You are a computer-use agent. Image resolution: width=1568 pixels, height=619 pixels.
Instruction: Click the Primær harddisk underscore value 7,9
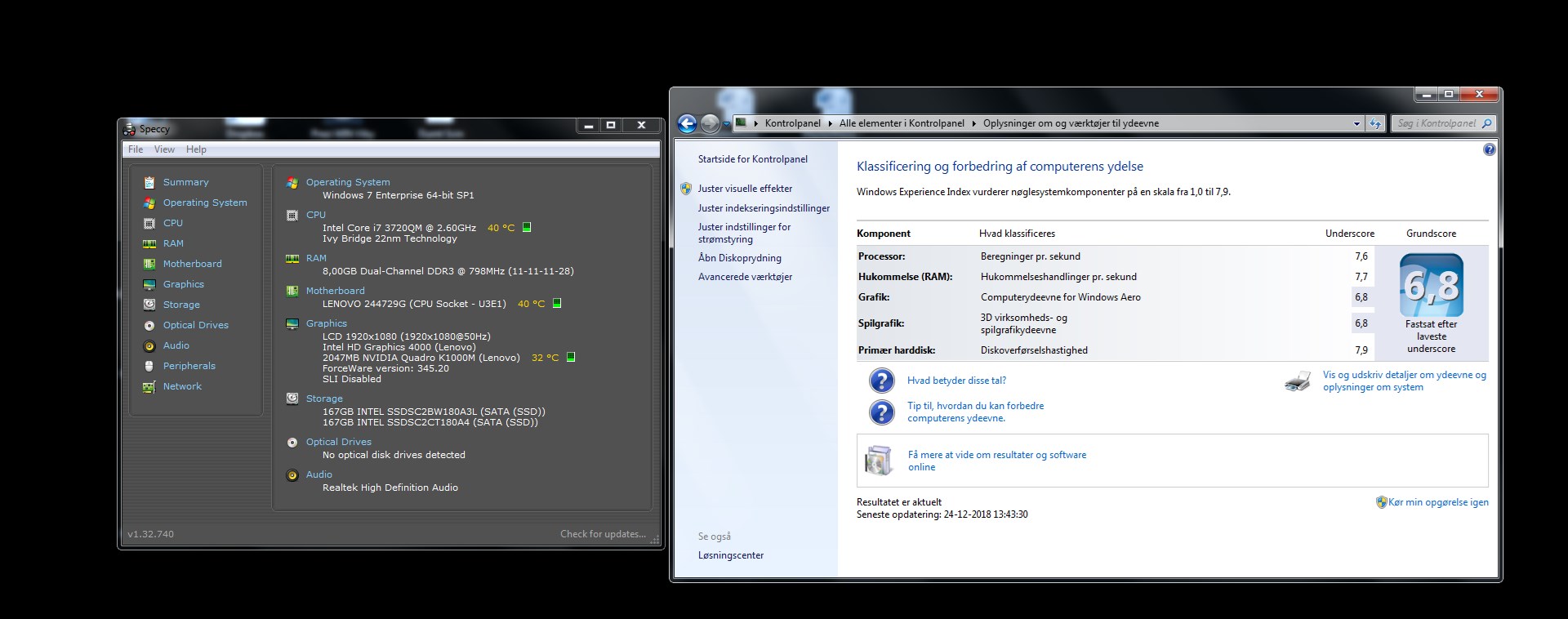pyautogui.click(x=1361, y=350)
